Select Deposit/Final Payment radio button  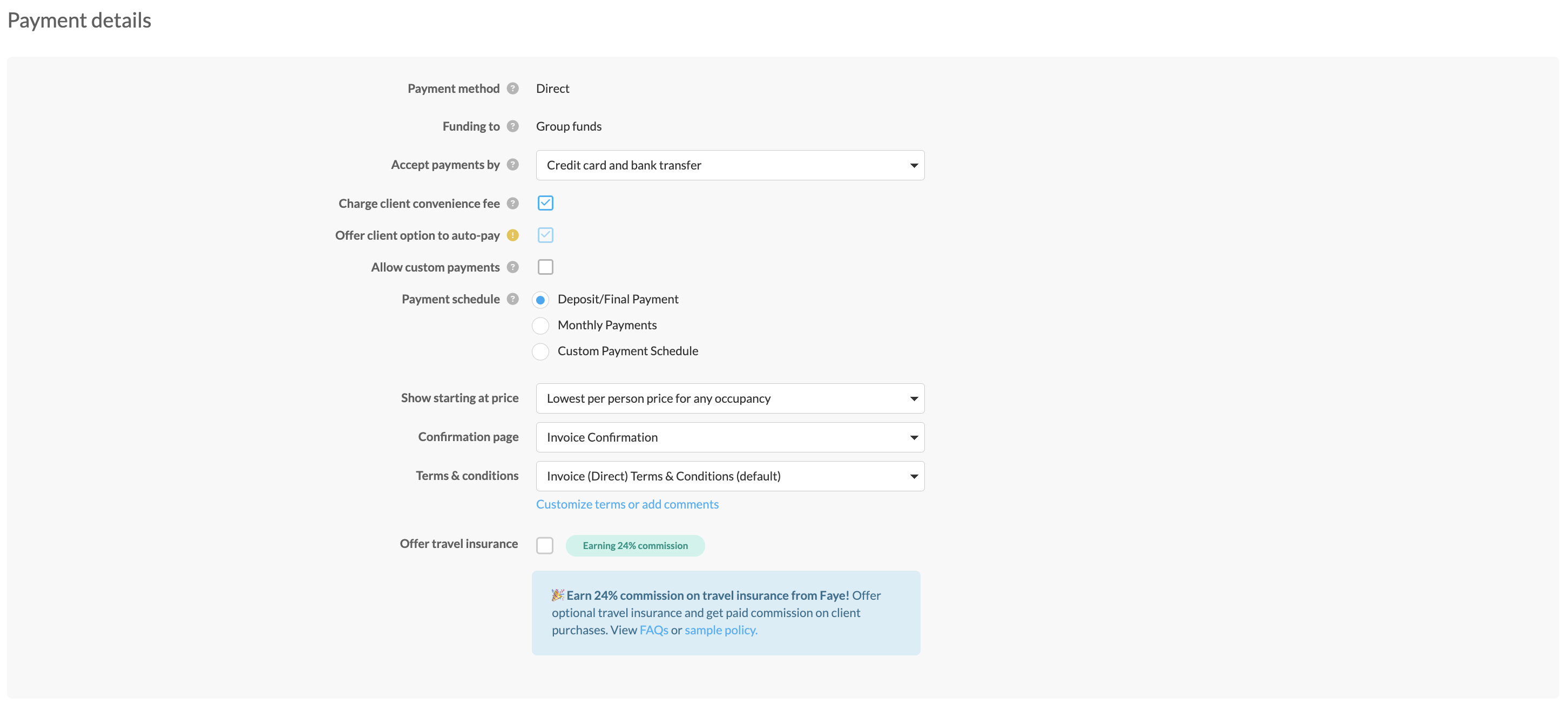[540, 300]
